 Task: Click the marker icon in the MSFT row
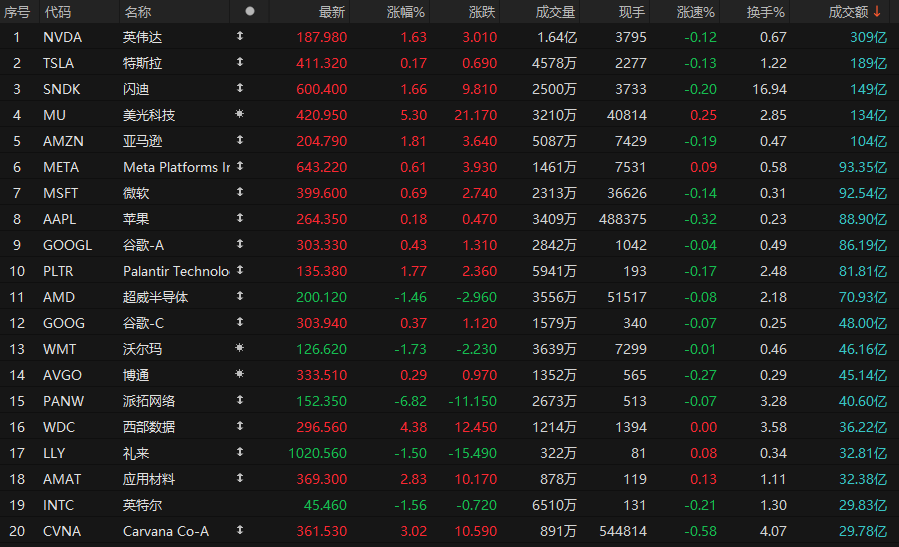[240, 192]
